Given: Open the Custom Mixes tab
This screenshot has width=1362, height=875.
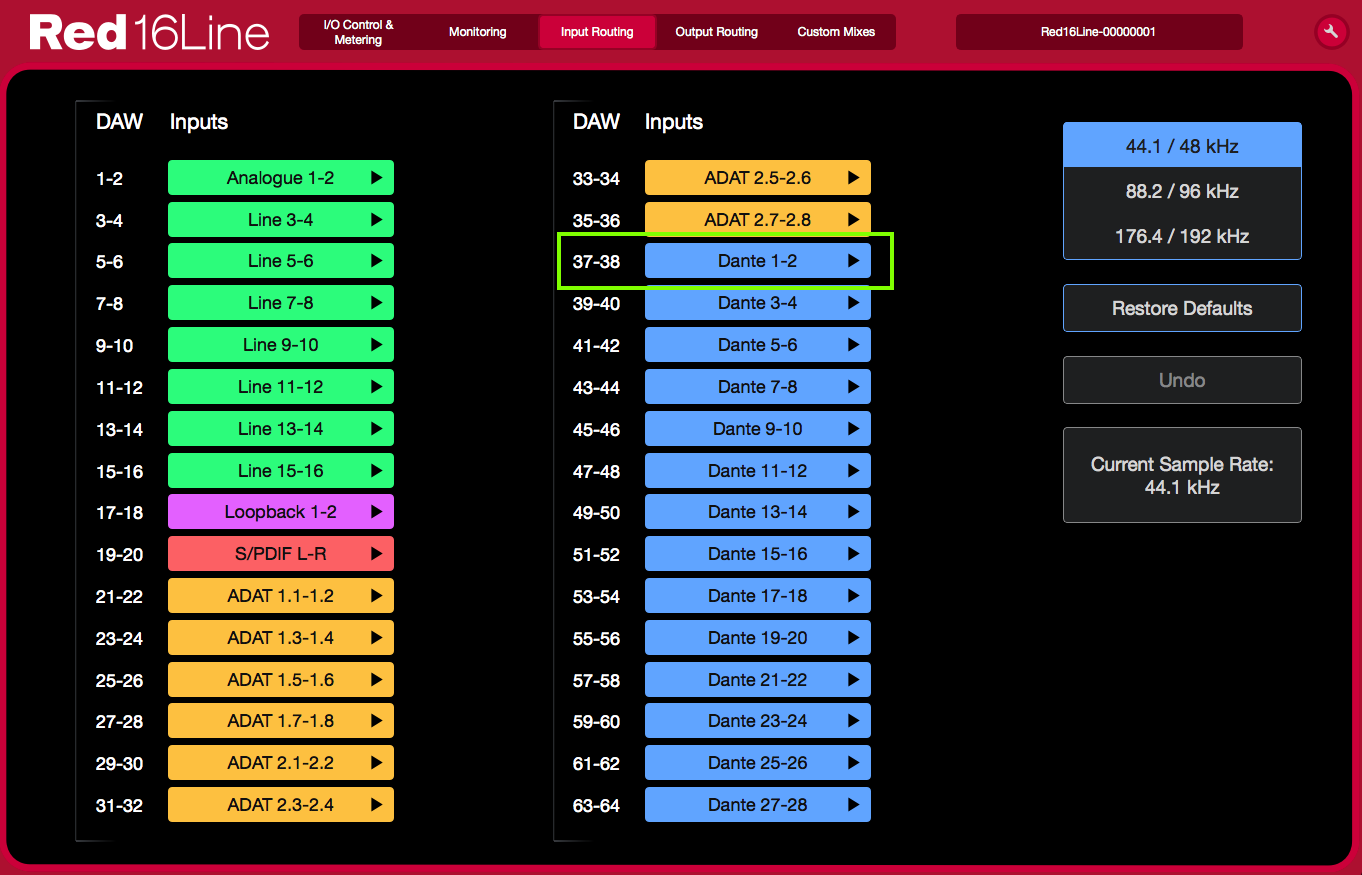Looking at the screenshot, I should pyautogui.click(x=836, y=32).
